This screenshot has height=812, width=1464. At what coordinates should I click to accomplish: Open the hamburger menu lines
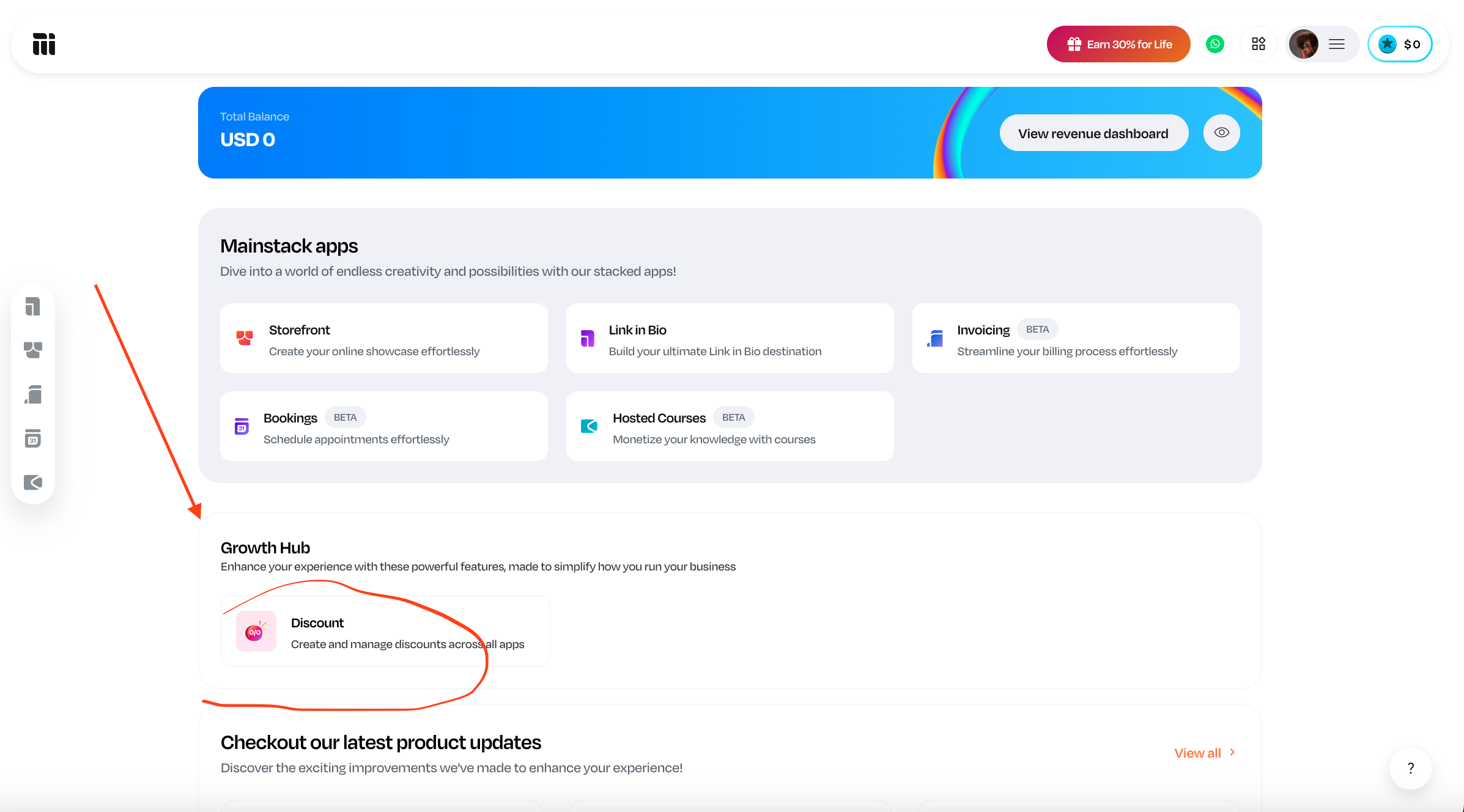[1337, 44]
